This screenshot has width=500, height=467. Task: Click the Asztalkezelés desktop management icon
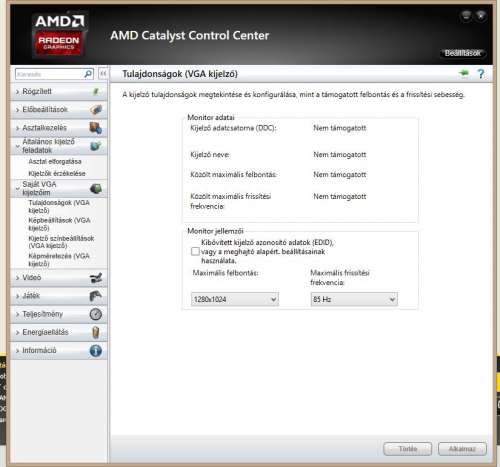tap(96, 128)
